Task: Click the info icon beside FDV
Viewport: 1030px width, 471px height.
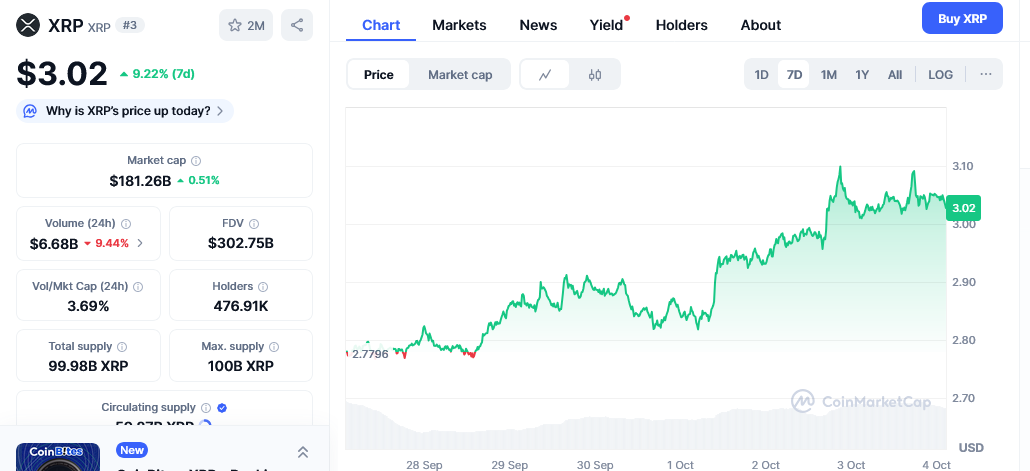Action: coord(253,224)
